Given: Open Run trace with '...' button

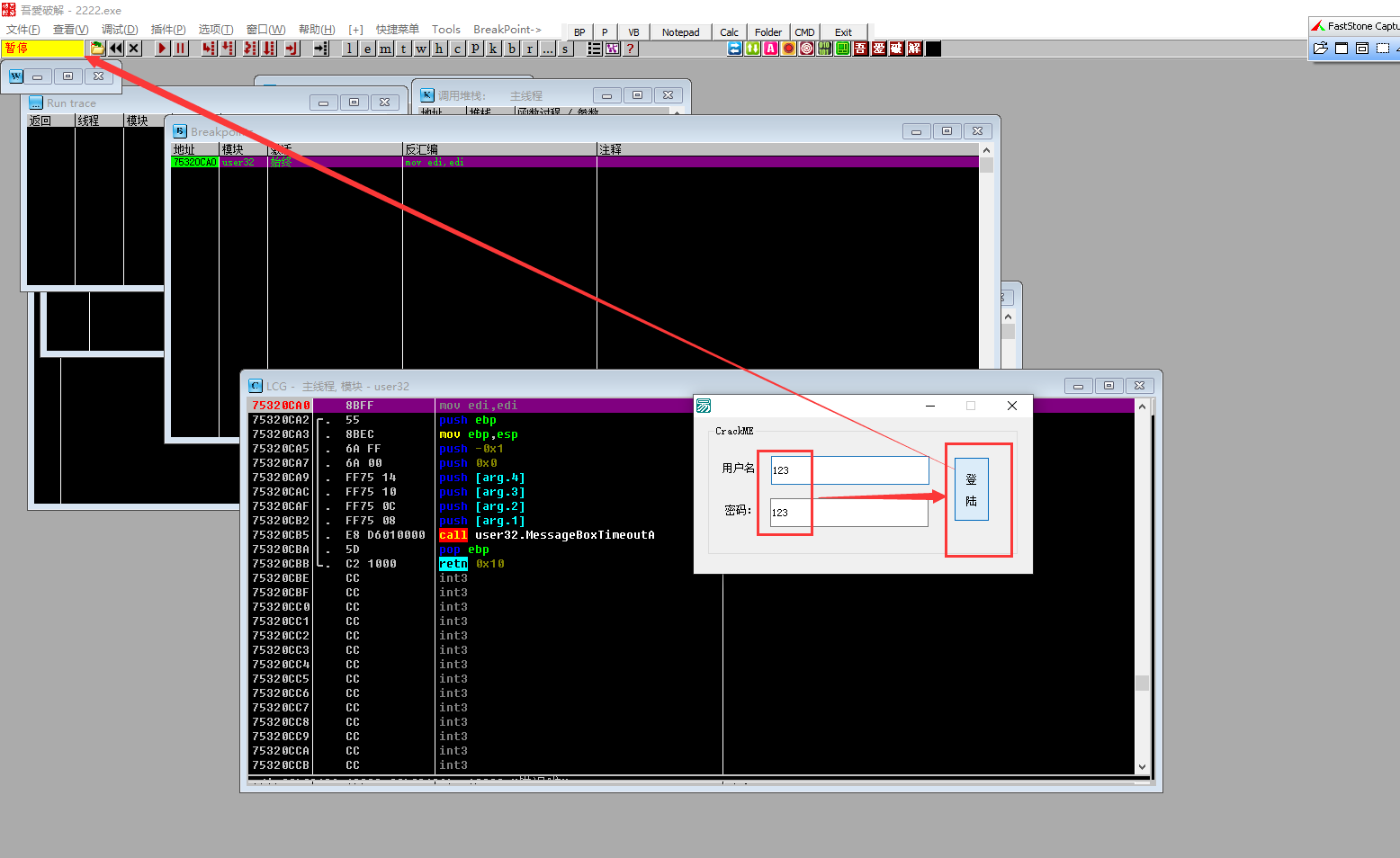Looking at the screenshot, I should point(547,49).
